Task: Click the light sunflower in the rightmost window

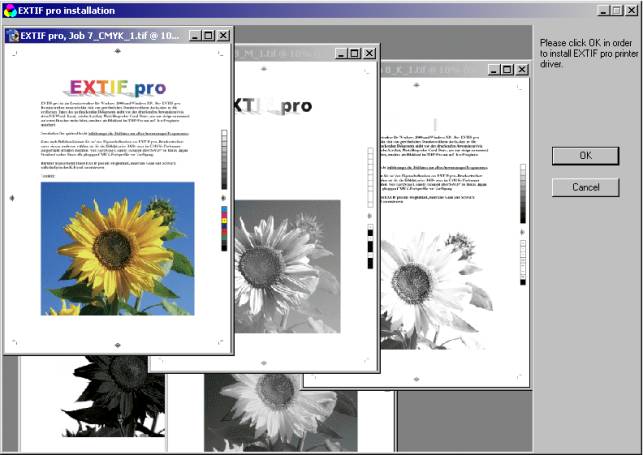Action: tap(430, 290)
